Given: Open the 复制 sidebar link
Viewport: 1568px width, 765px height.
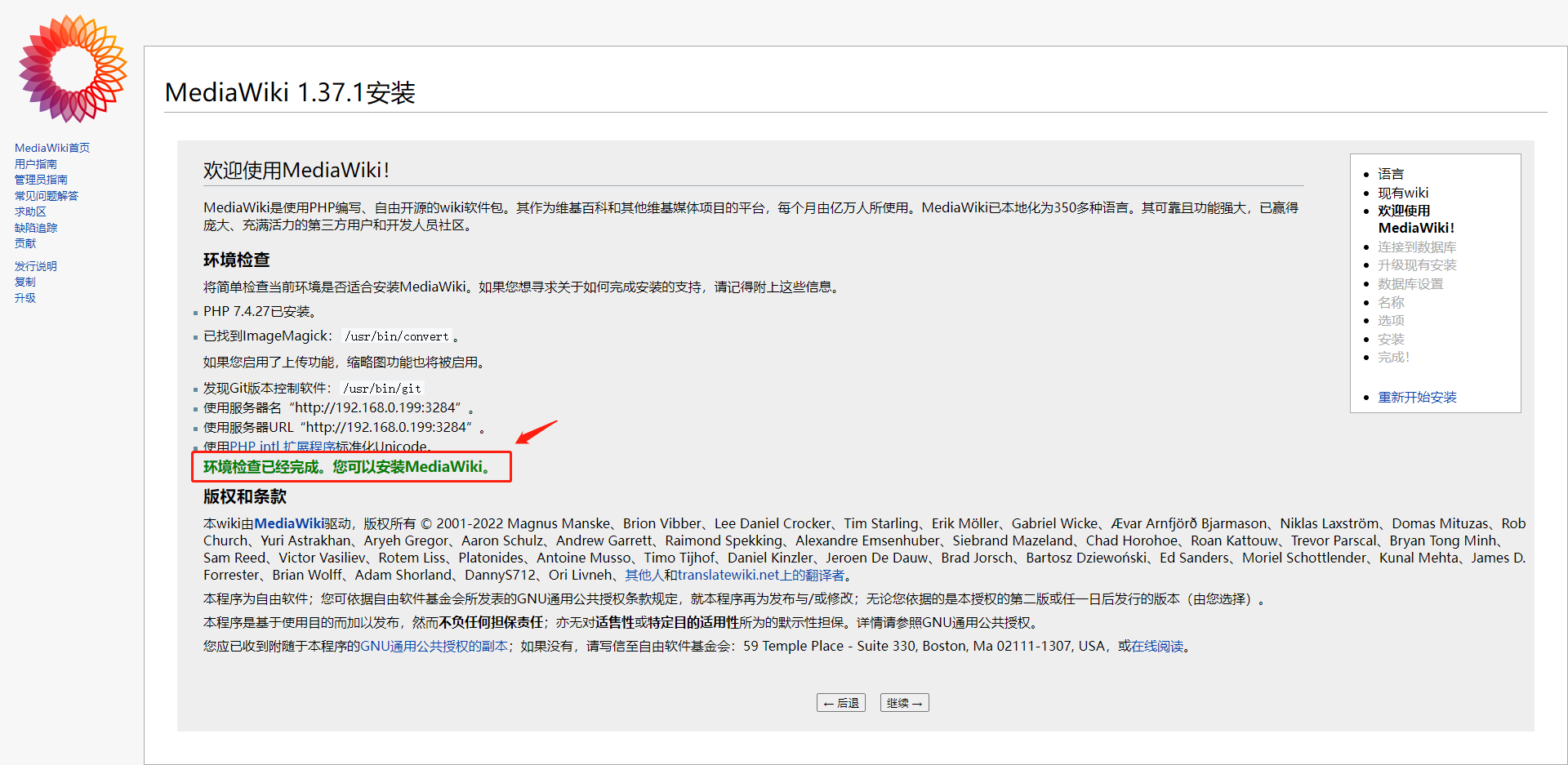Looking at the screenshot, I should (24, 282).
